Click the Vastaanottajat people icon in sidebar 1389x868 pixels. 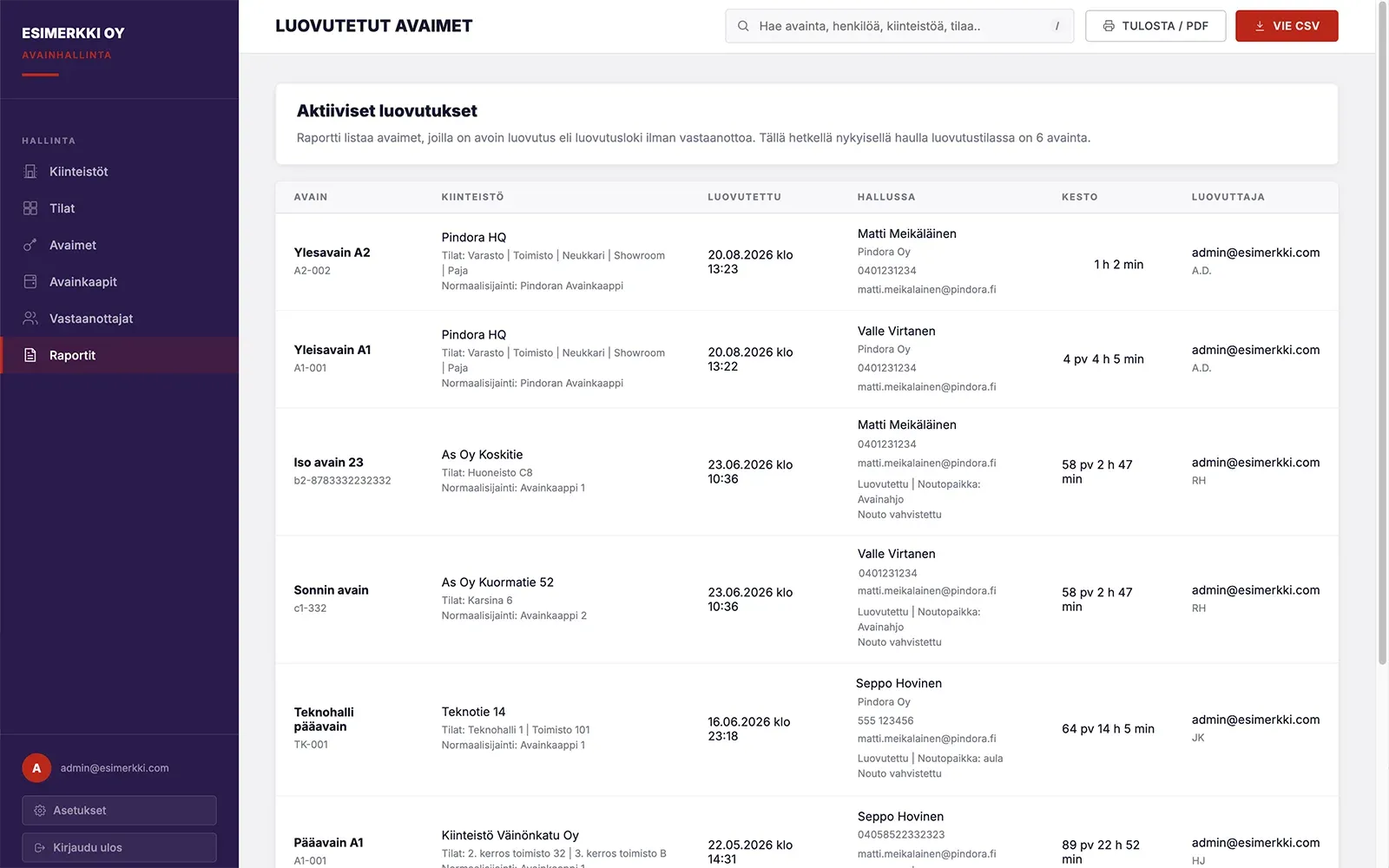[x=30, y=319]
